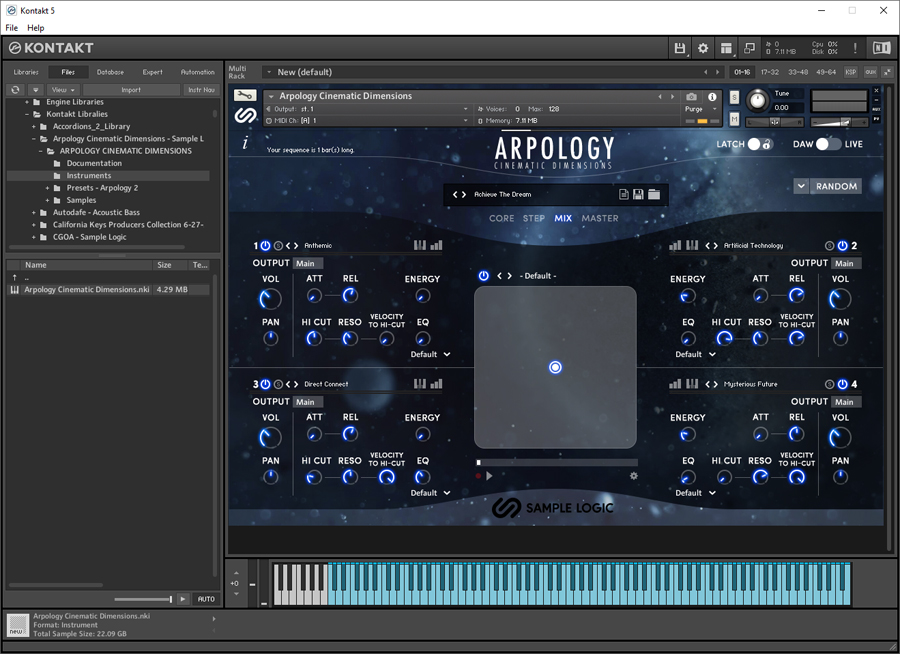Open preset browser folder icon
Image resolution: width=900 pixels, height=654 pixels.
click(x=654, y=195)
